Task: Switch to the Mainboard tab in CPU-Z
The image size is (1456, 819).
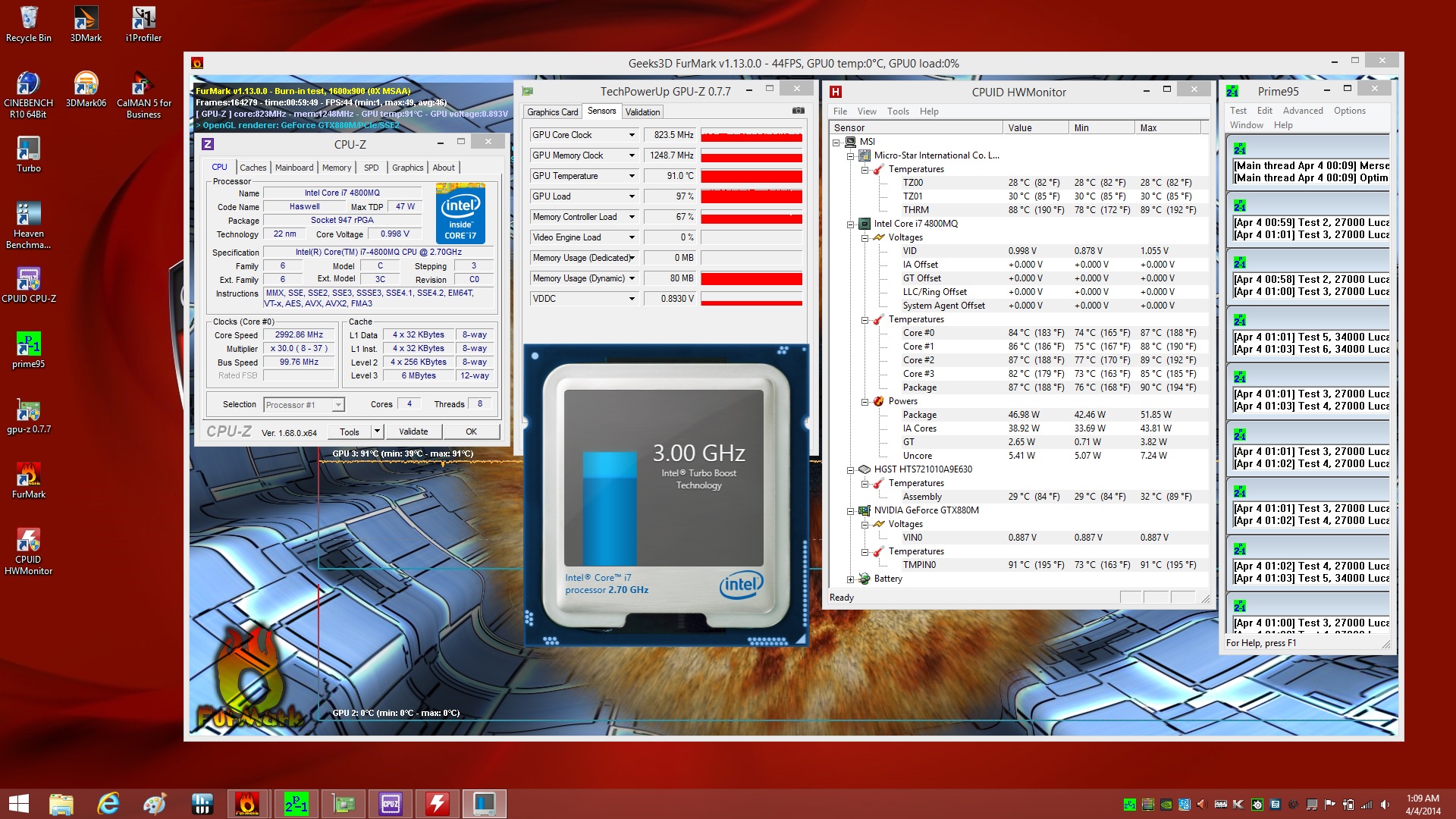Action: click(x=293, y=168)
